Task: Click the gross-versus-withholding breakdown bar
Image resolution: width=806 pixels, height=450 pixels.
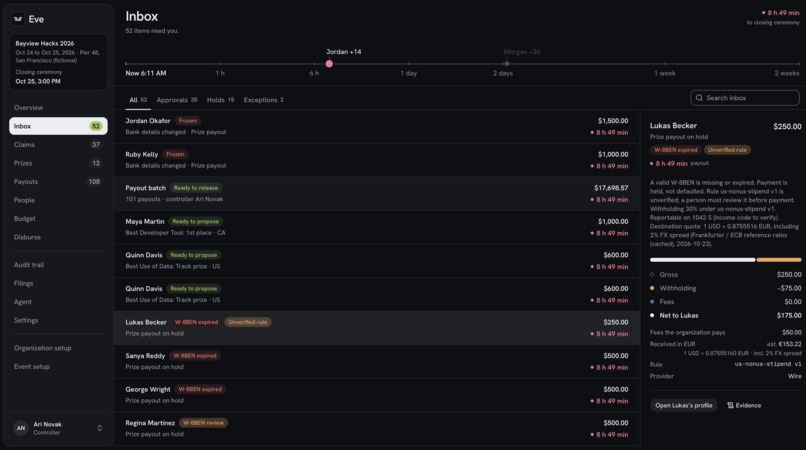Action: point(725,260)
